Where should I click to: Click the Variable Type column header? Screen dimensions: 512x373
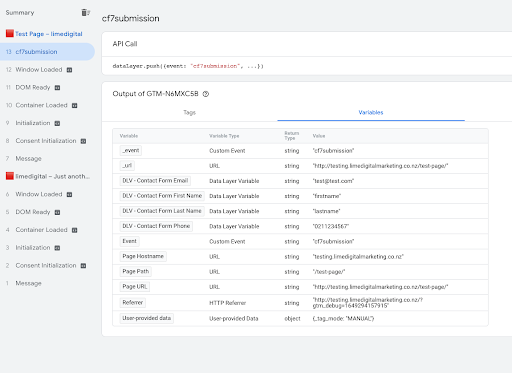point(224,136)
